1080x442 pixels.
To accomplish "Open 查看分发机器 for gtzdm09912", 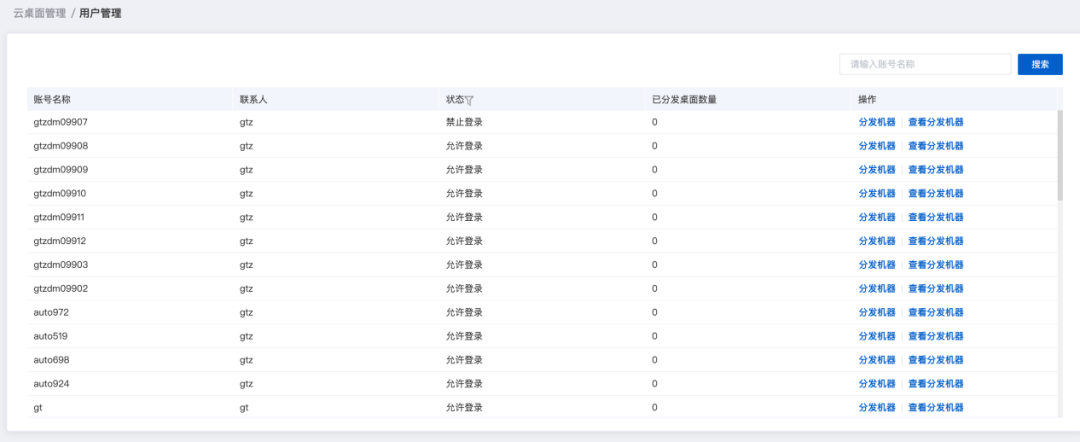I will [x=935, y=241].
